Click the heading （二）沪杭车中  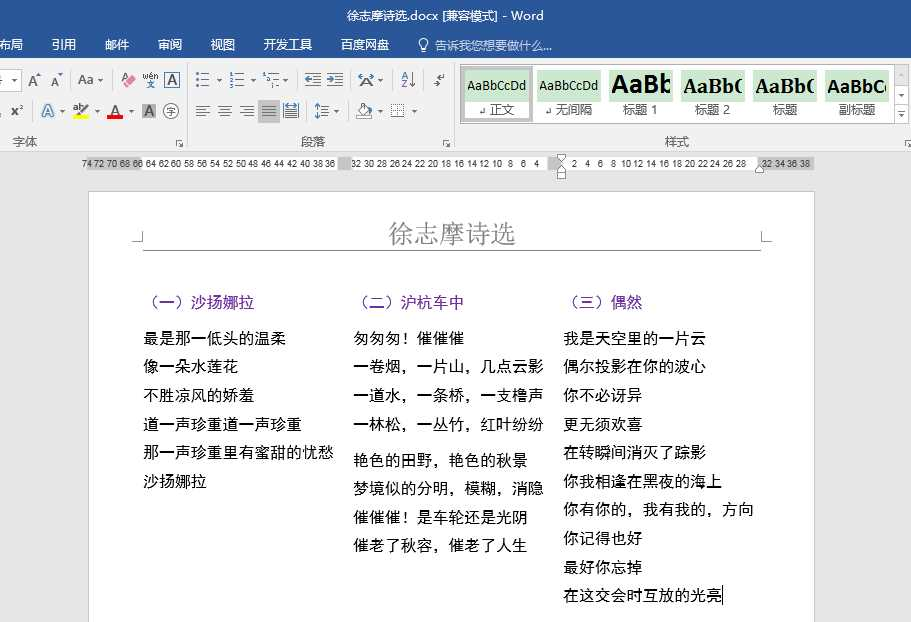click(x=408, y=302)
